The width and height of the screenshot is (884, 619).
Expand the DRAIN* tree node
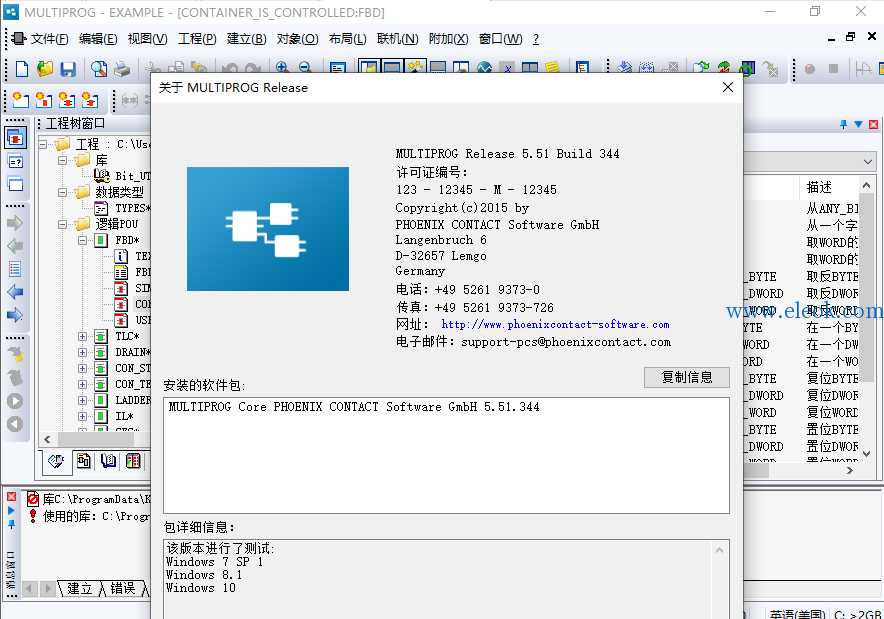coord(82,352)
